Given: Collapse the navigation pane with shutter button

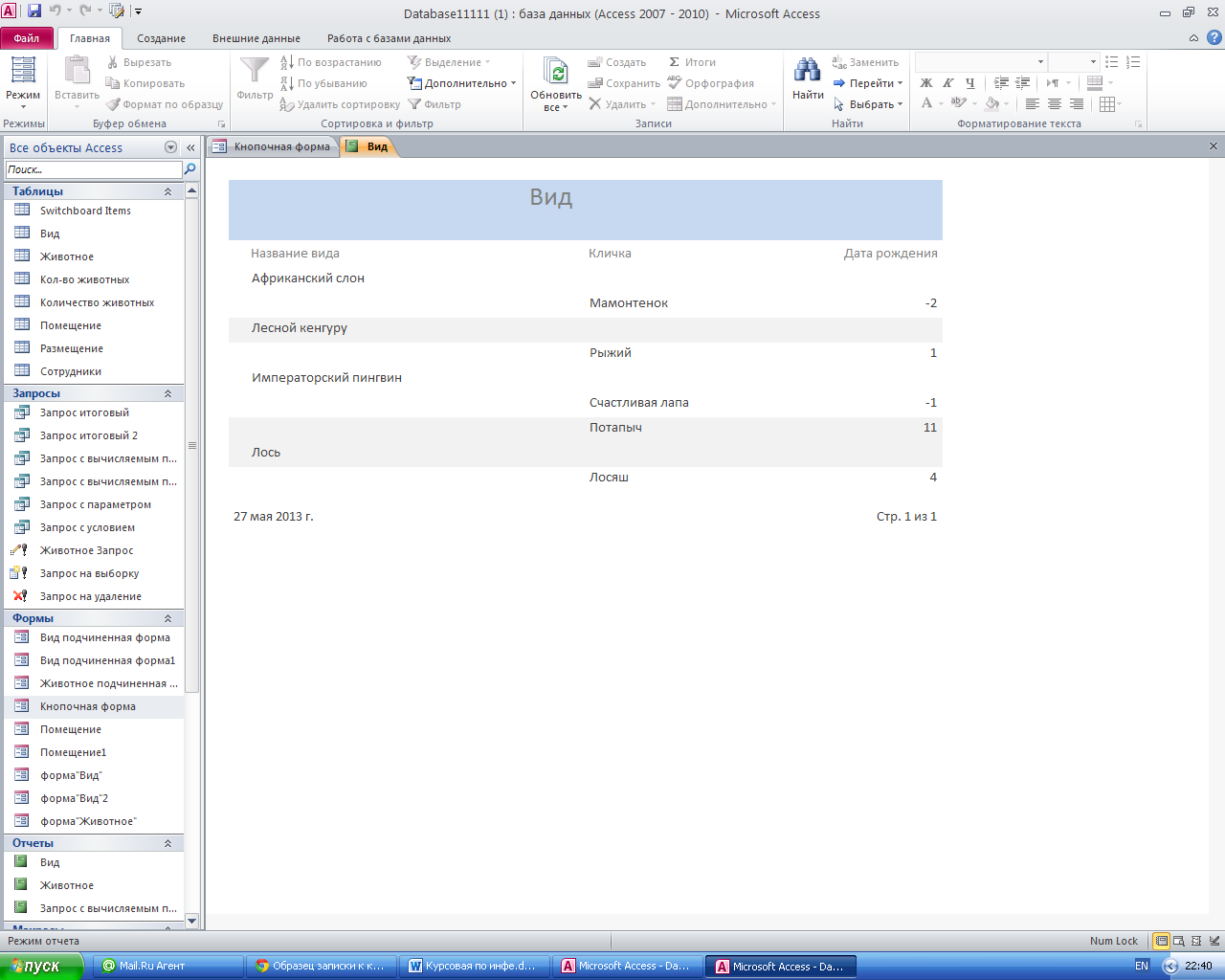Looking at the screenshot, I should click(190, 147).
